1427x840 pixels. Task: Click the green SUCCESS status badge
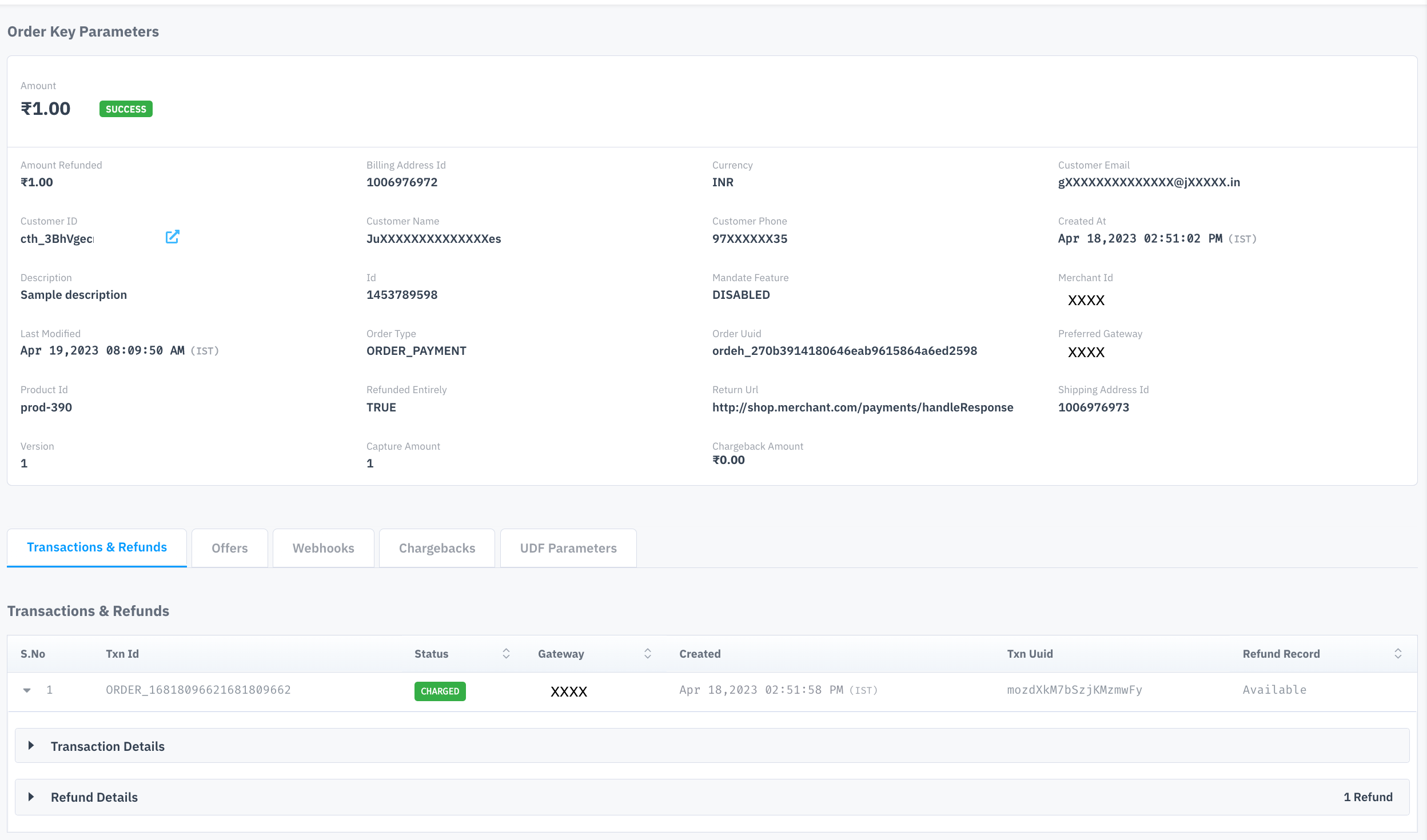click(126, 109)
